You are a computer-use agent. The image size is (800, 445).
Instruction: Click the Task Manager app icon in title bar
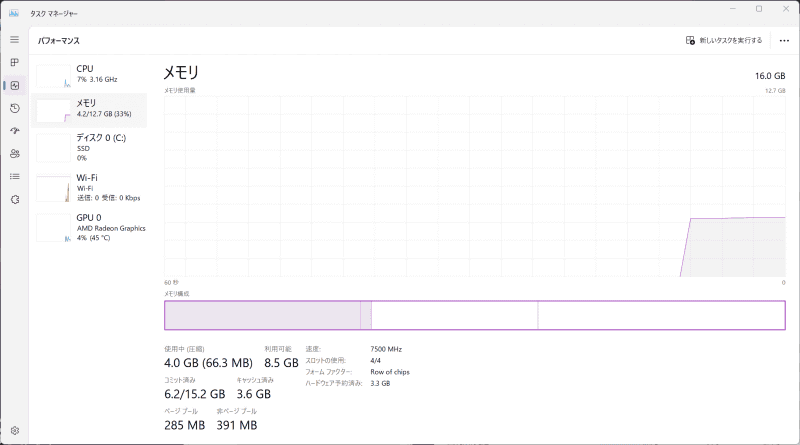[x=14, y=13]
